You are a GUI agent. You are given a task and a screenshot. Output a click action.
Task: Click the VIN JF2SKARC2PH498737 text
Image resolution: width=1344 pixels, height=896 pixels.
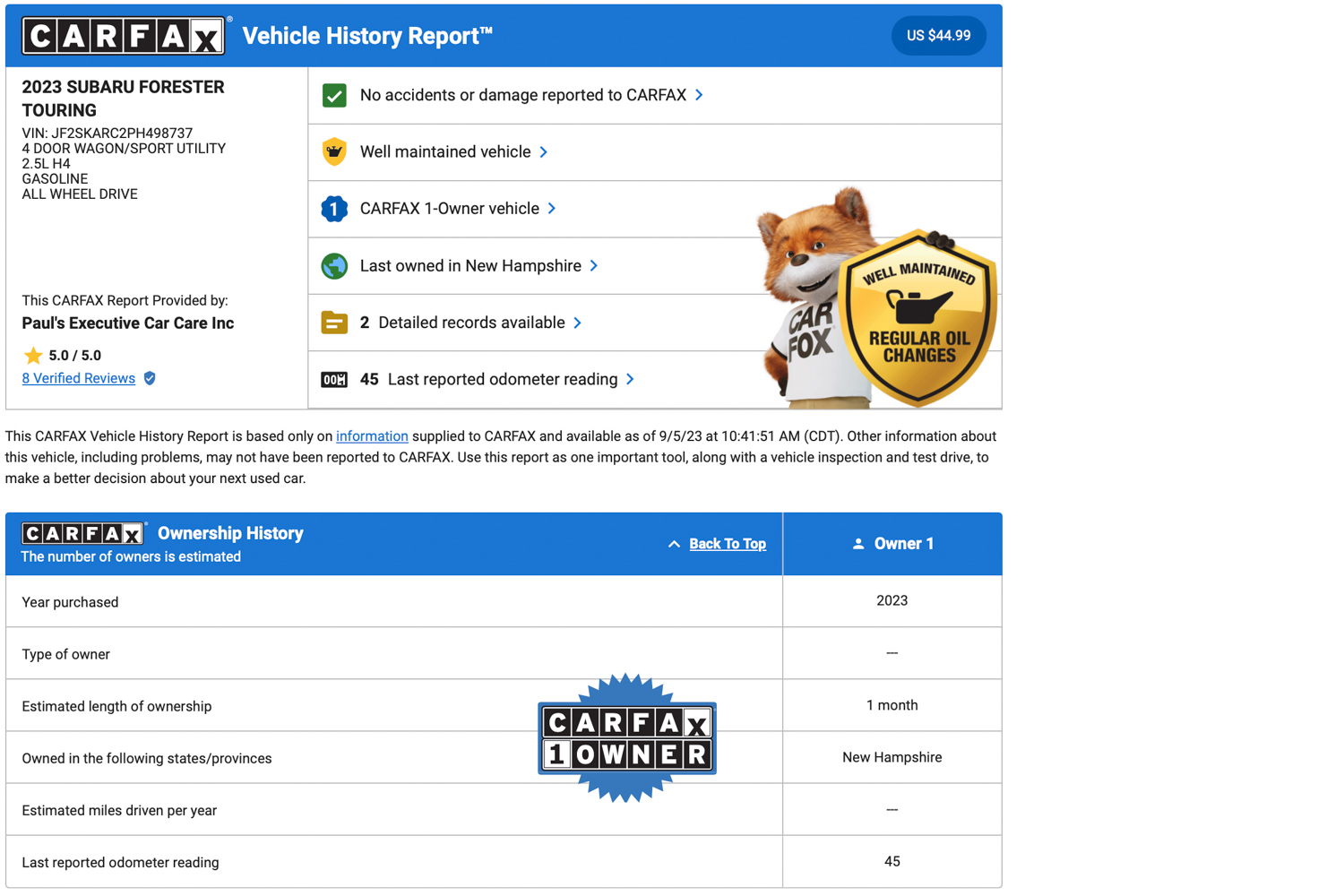[108, 134]
